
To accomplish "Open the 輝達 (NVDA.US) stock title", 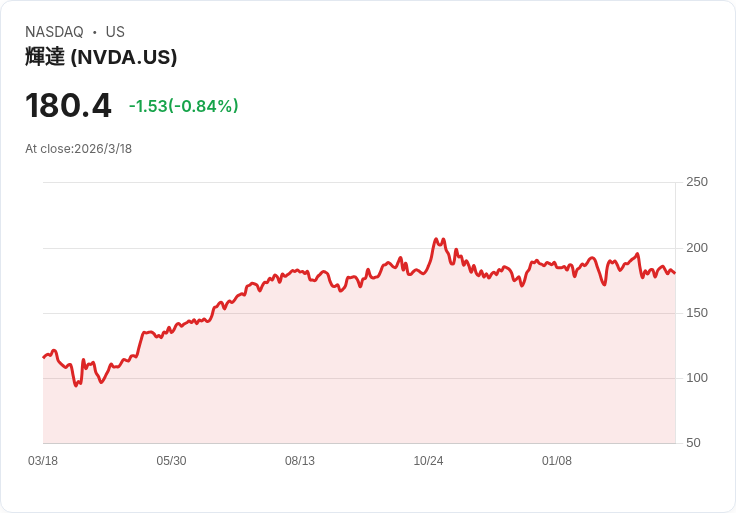I will (101, 57).
